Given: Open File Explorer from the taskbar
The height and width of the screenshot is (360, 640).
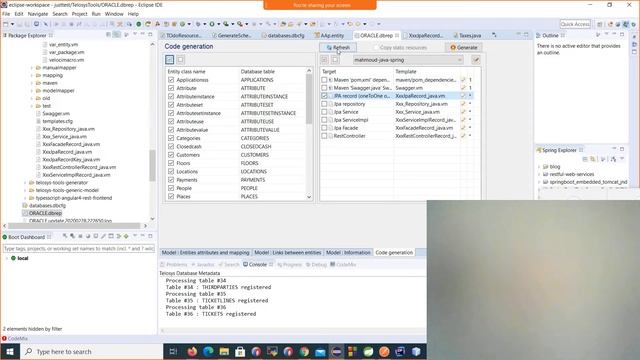Looking at the screenshot, I should pyautogui.click(x=224, y=351).
